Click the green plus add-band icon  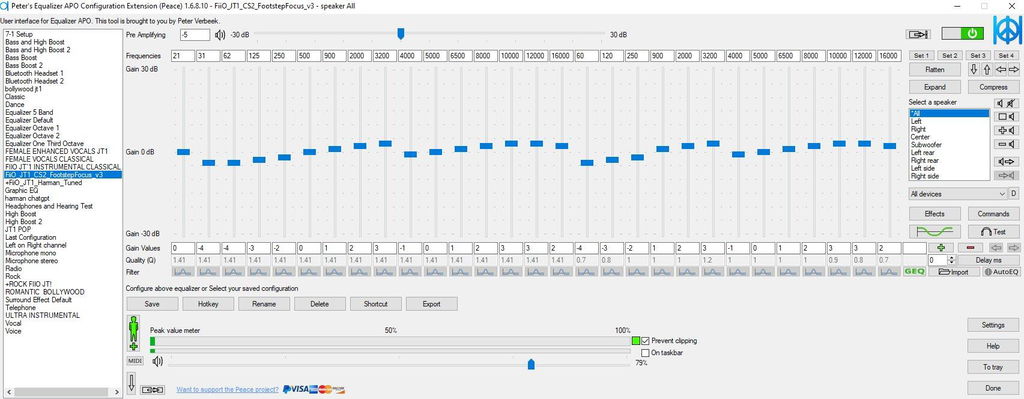coord(940,248)
